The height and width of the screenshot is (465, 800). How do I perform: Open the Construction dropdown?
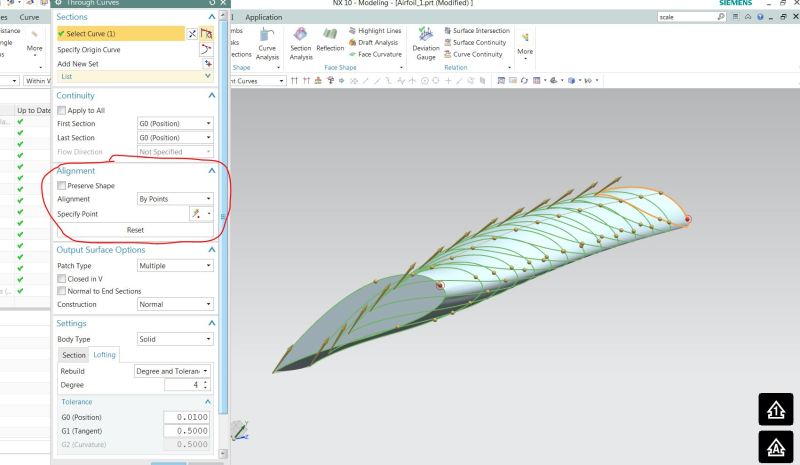pyautogui.click(x=175, y=304)
